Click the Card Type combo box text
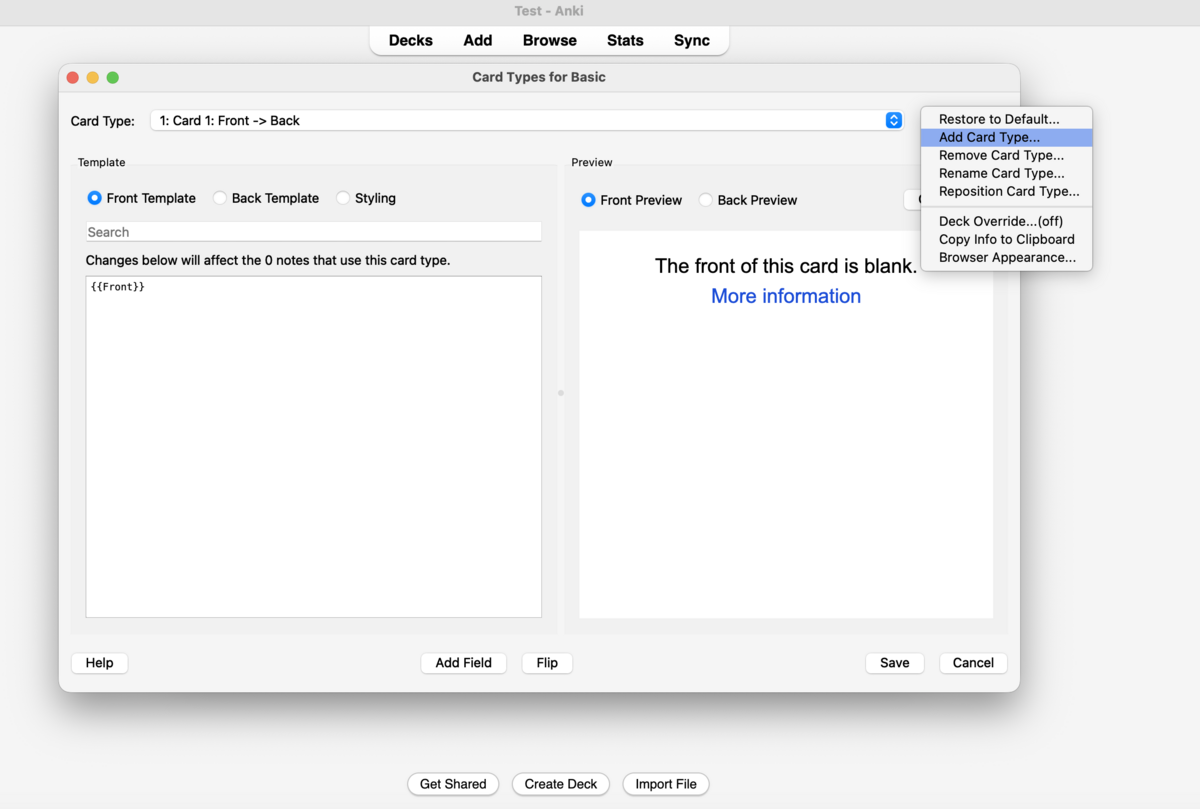The width and height of the screenshot is (1200, 809). (230, 120)
